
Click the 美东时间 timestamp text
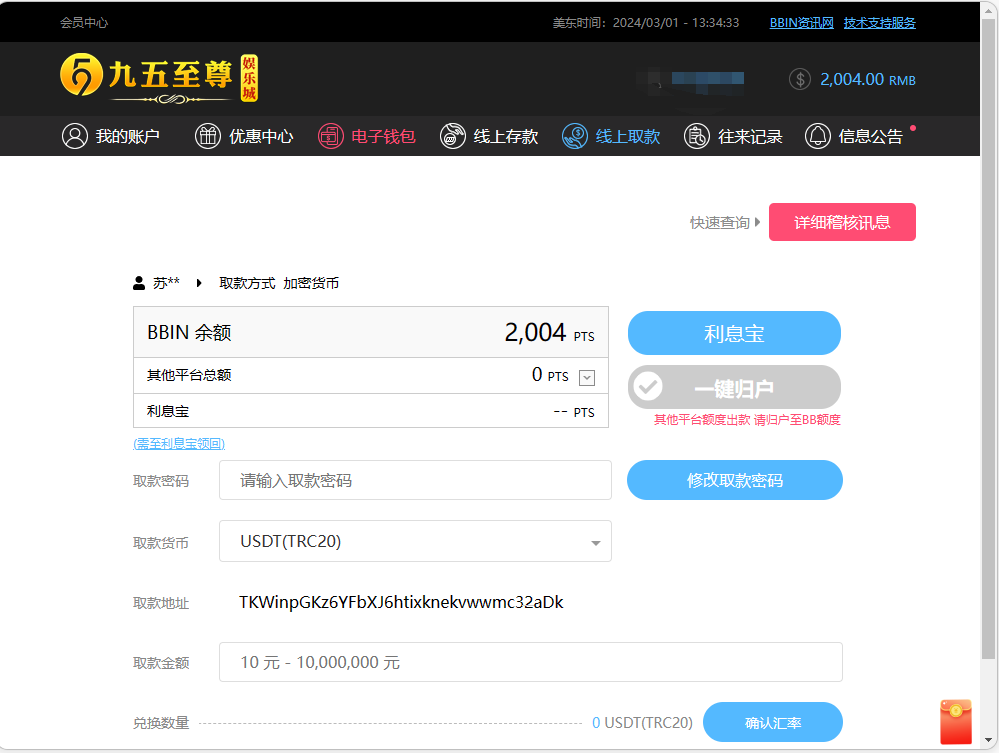(x=645, y=23)
